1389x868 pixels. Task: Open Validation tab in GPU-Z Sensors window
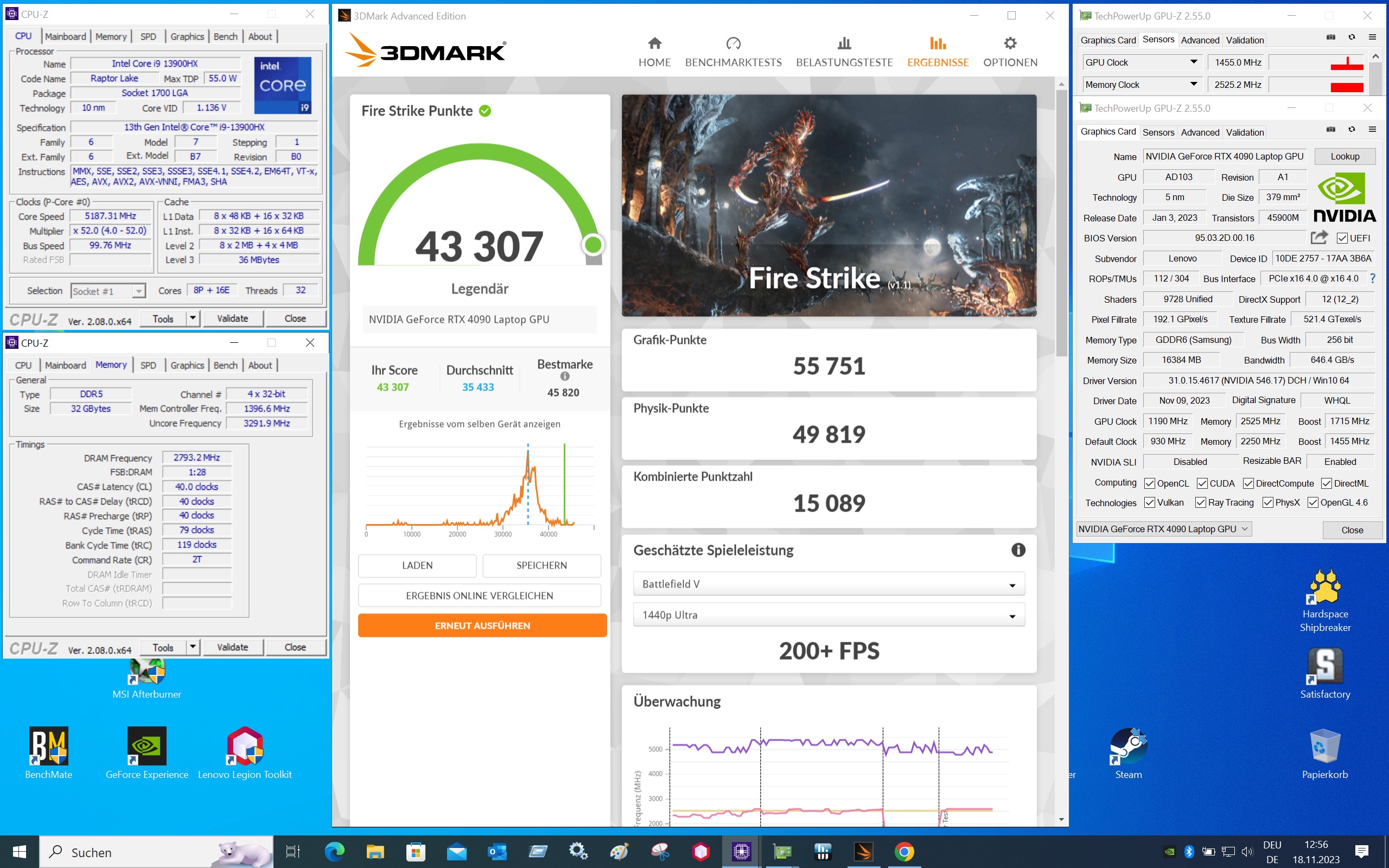(x=1244, y=40)
